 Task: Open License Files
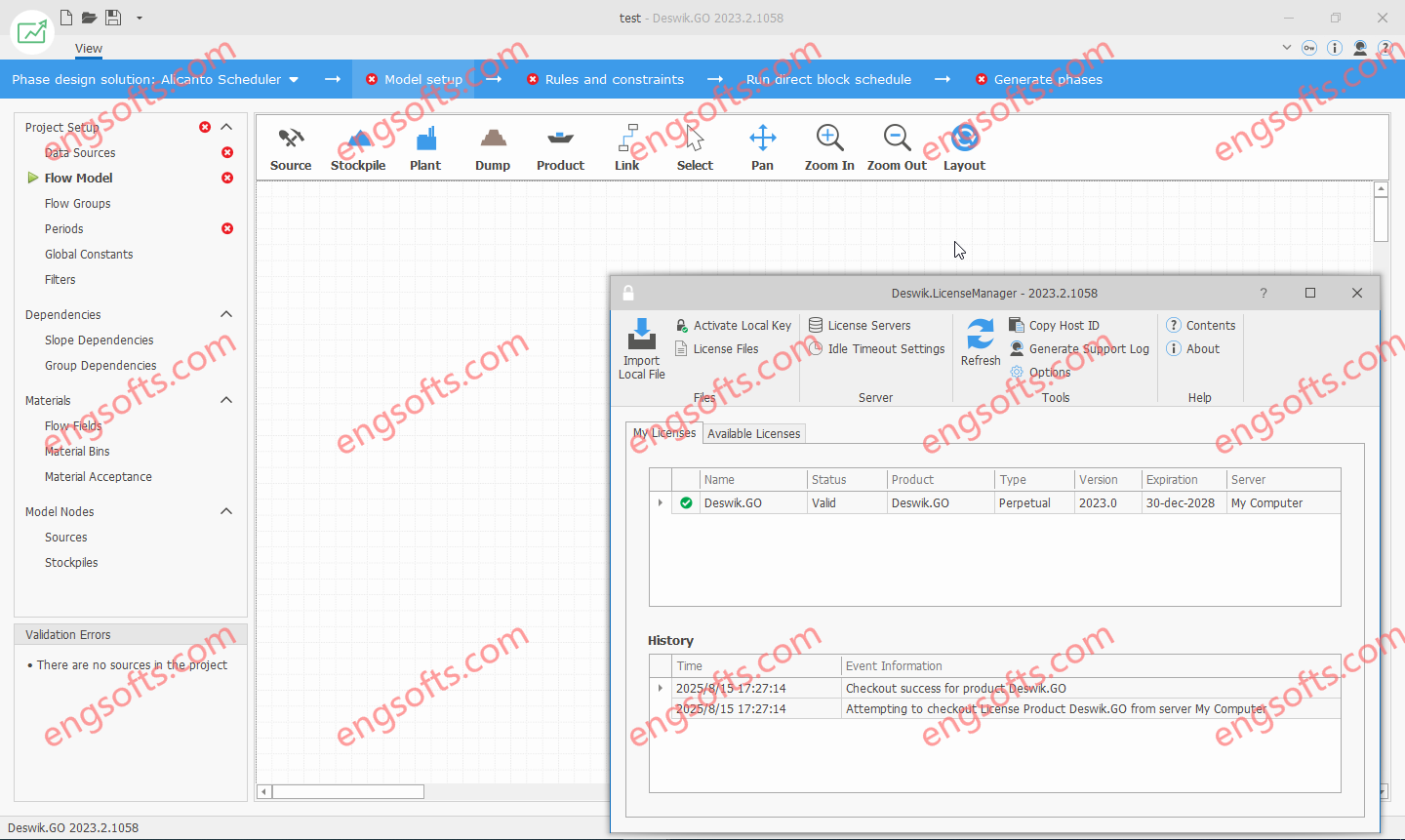(716, 349)
